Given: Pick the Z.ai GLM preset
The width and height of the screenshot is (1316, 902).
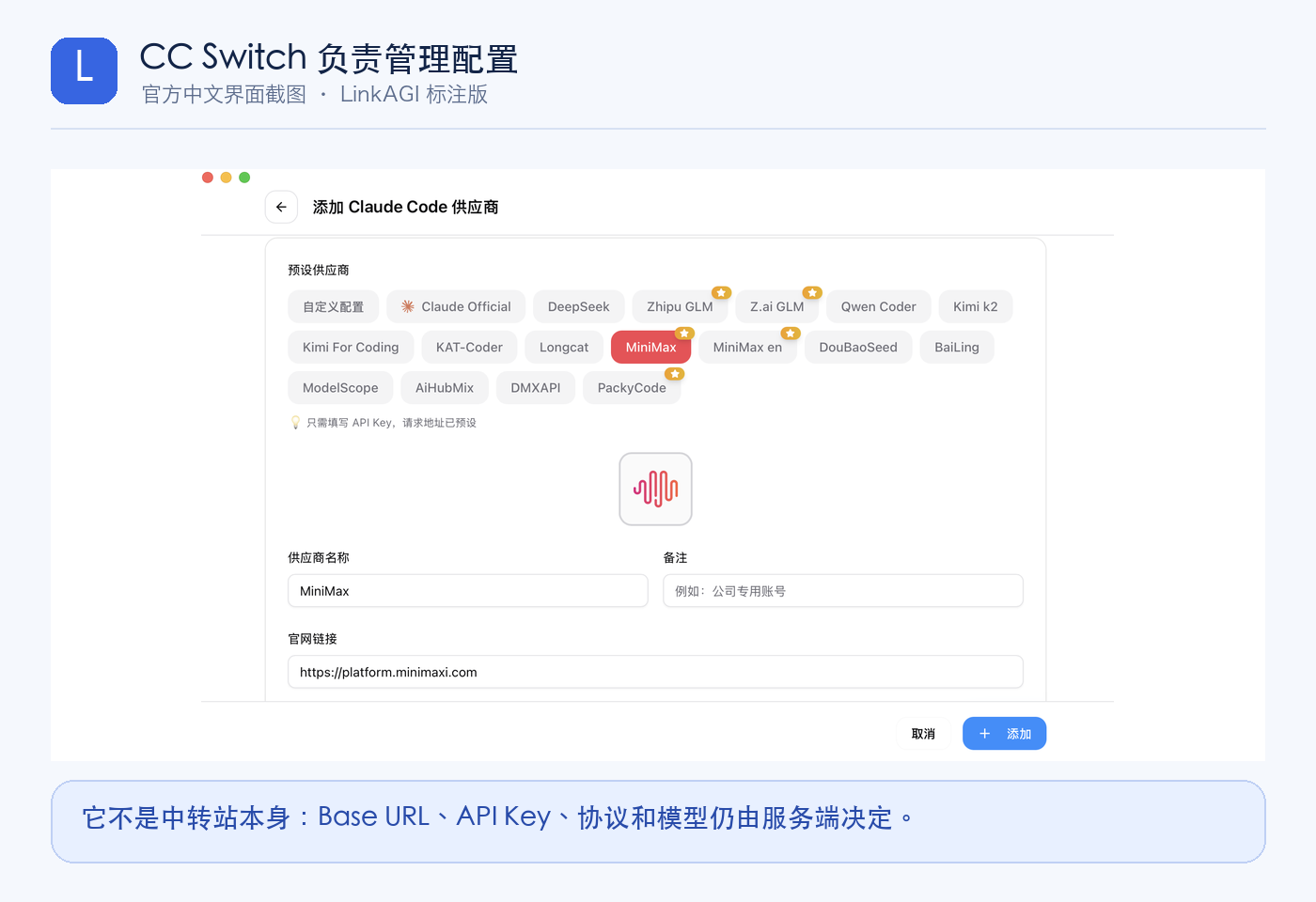Looking at the screenshot, I should (777, 306).
